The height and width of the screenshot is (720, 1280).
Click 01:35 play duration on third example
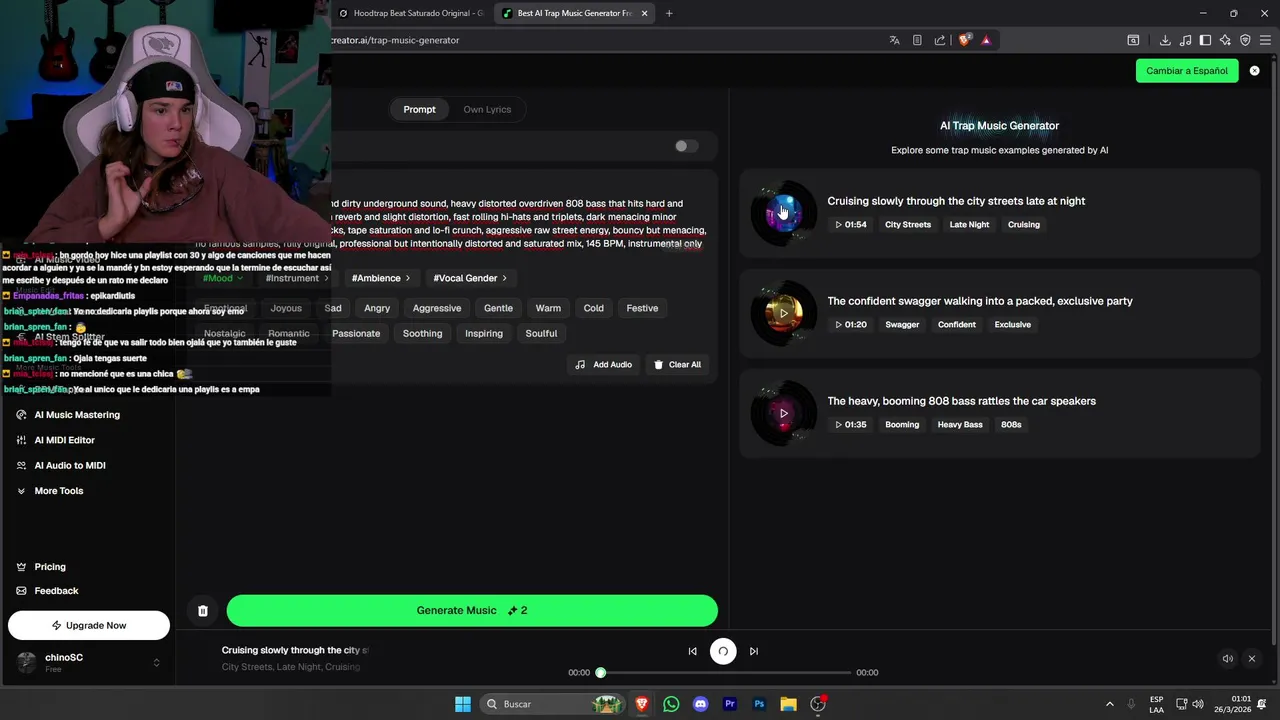coord(850,425)
